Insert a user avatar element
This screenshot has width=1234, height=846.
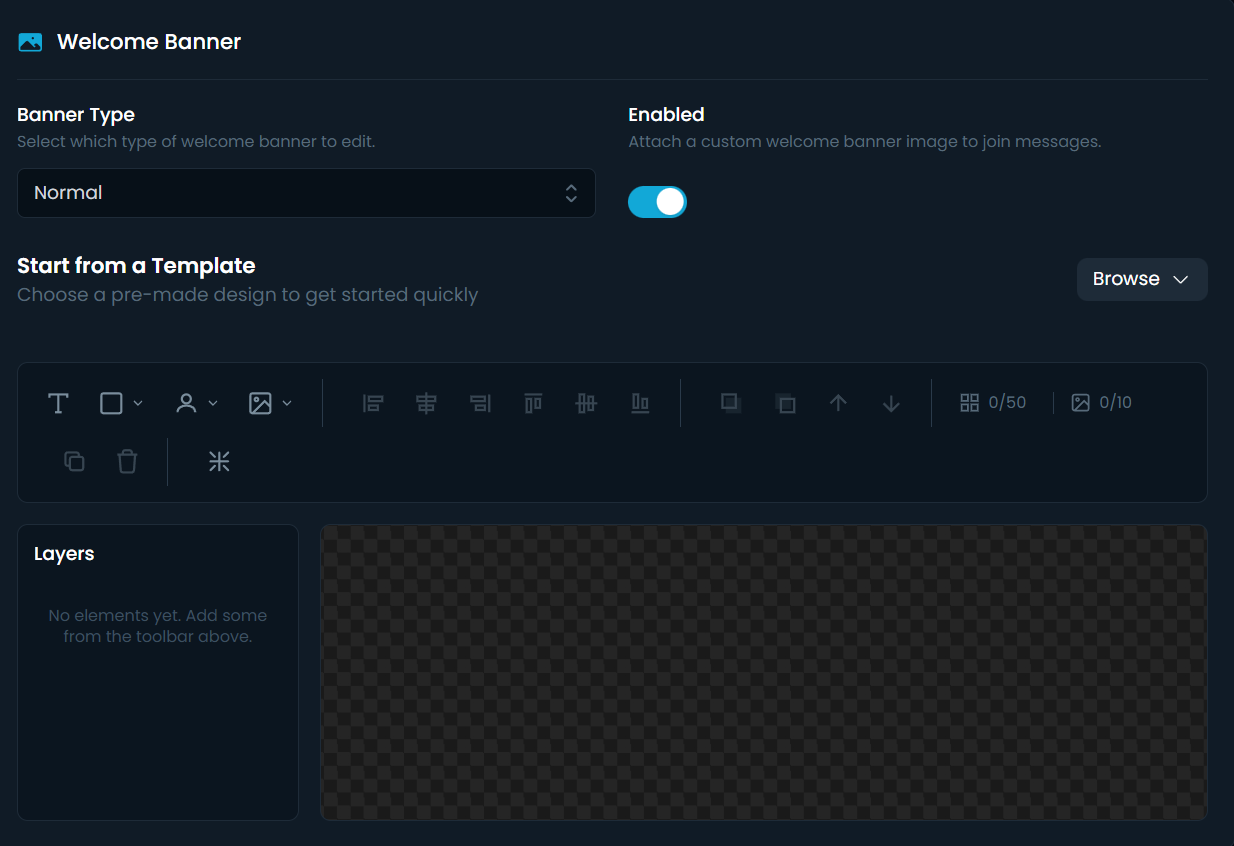[185, 403]
